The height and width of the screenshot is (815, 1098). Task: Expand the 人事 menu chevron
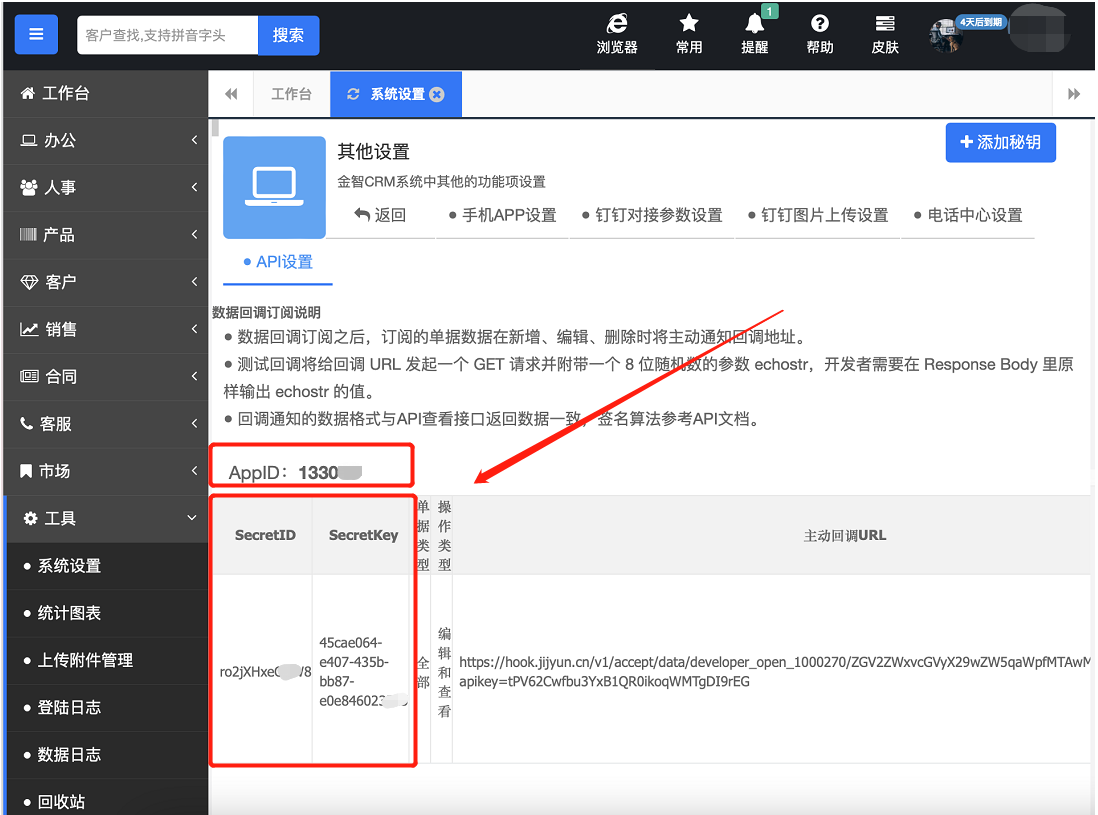tap(194, 187)
